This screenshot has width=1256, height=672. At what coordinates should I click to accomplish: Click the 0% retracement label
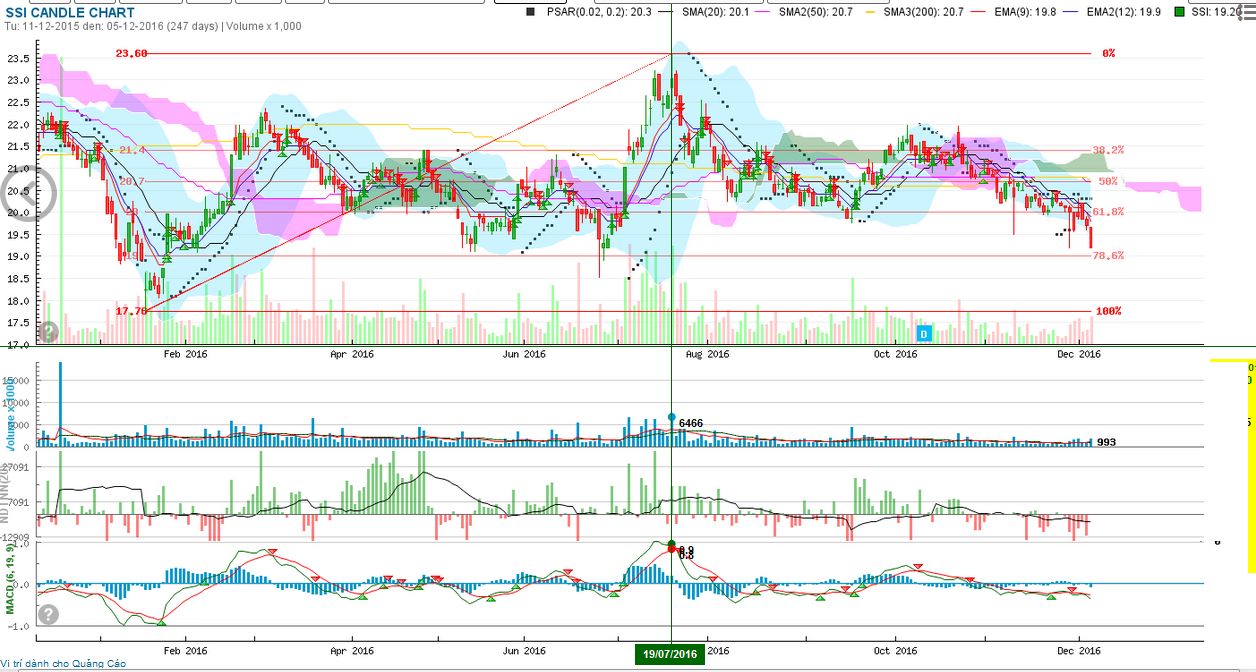pyautogui.click(x=1108, y=53)
